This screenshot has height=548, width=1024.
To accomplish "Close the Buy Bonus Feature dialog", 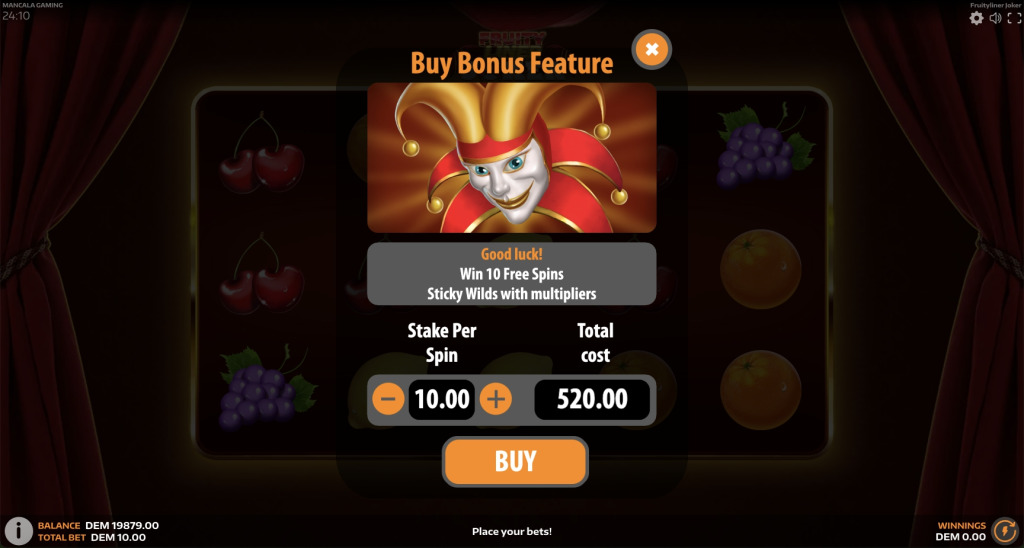I will pyautogui.click(x=651, y=49).
